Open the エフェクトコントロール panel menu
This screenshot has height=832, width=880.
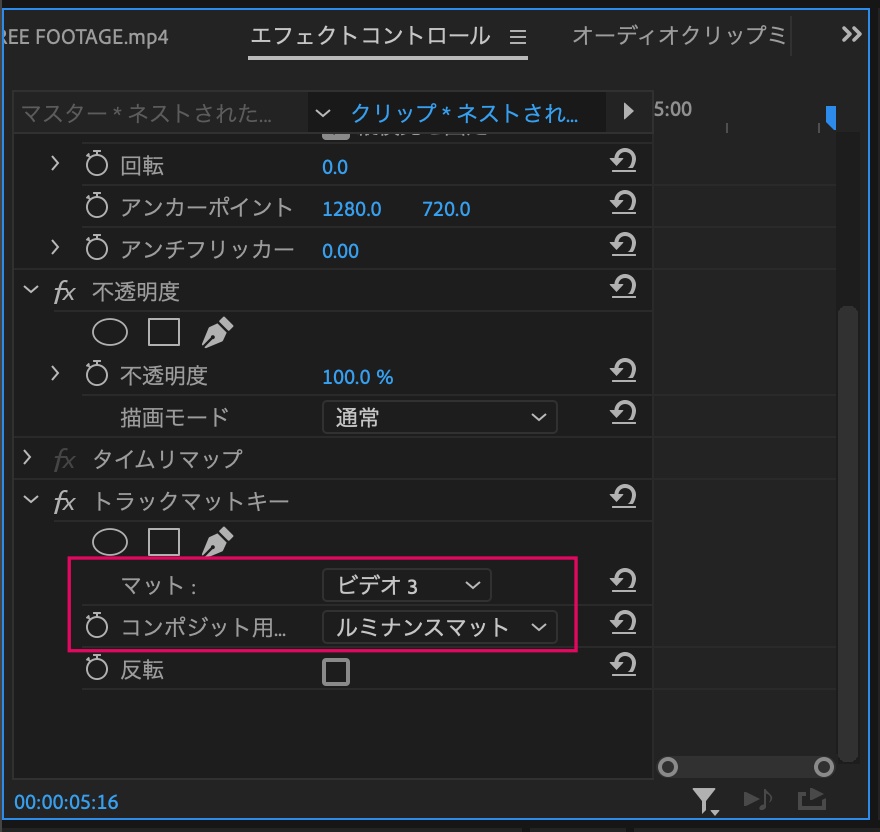point(518,38)
